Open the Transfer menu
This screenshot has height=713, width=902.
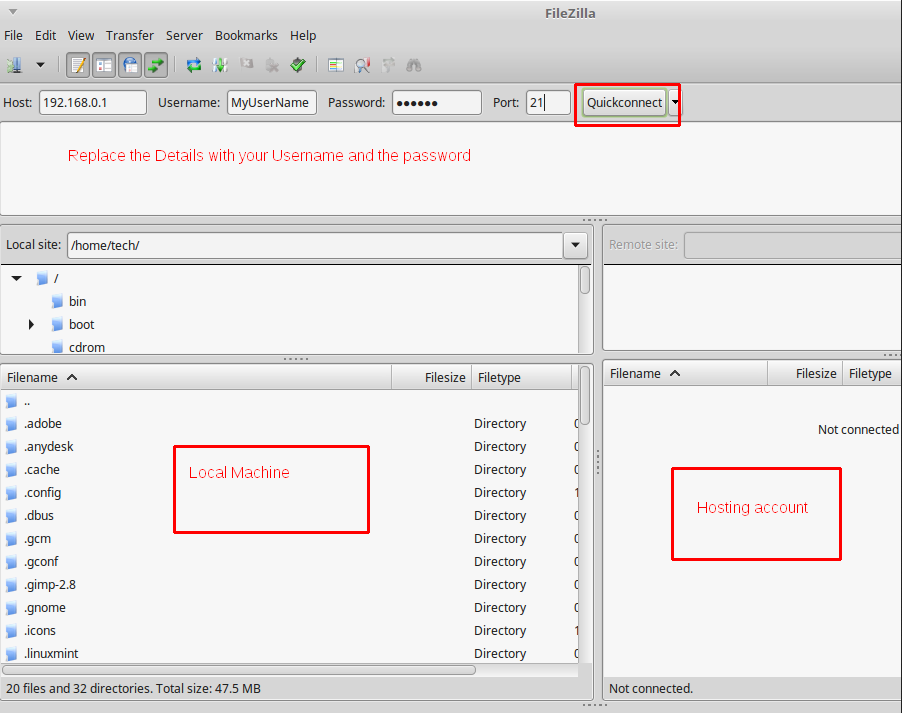tap(129, 36)
